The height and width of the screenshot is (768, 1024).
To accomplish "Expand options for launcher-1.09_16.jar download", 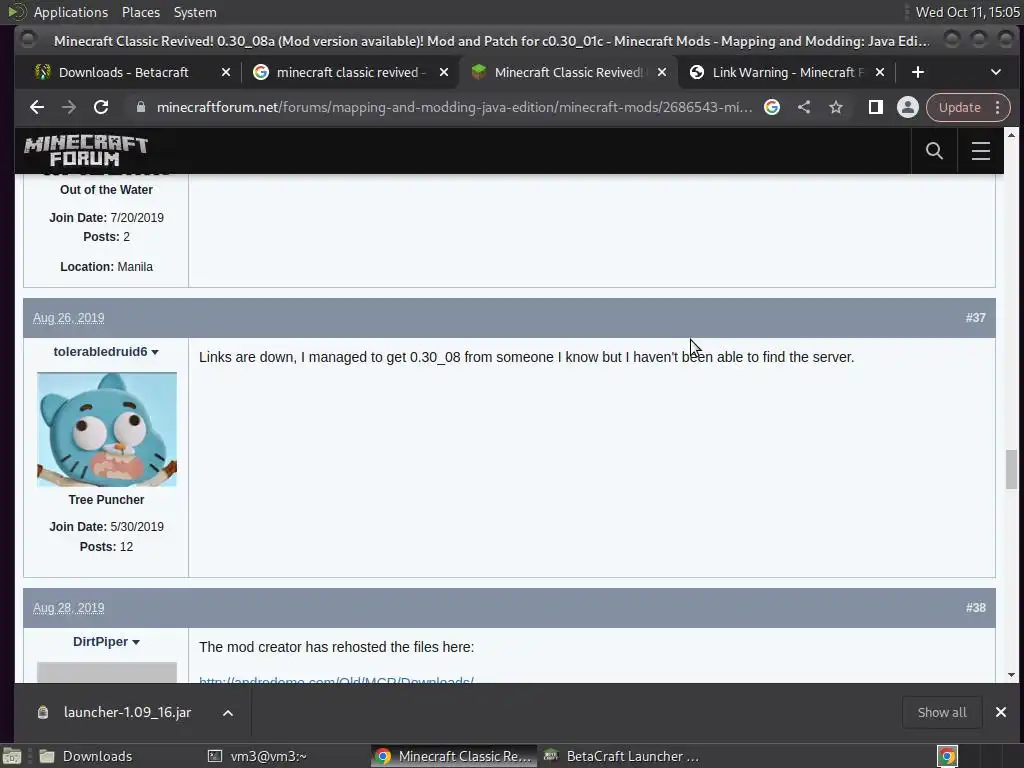I will tap(228, 712).
